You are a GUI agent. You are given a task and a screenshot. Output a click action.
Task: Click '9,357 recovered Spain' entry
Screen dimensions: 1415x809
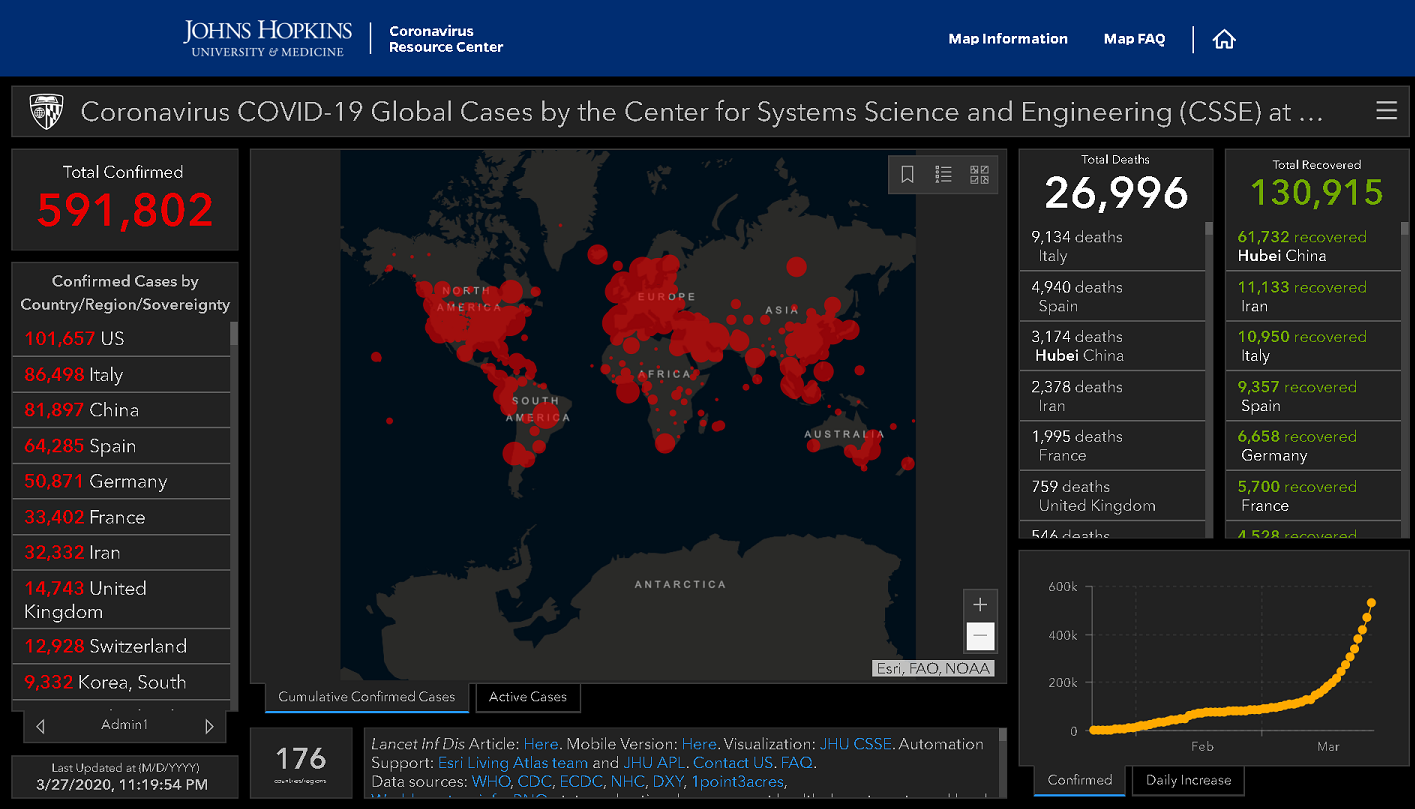tap(1313, 396)
